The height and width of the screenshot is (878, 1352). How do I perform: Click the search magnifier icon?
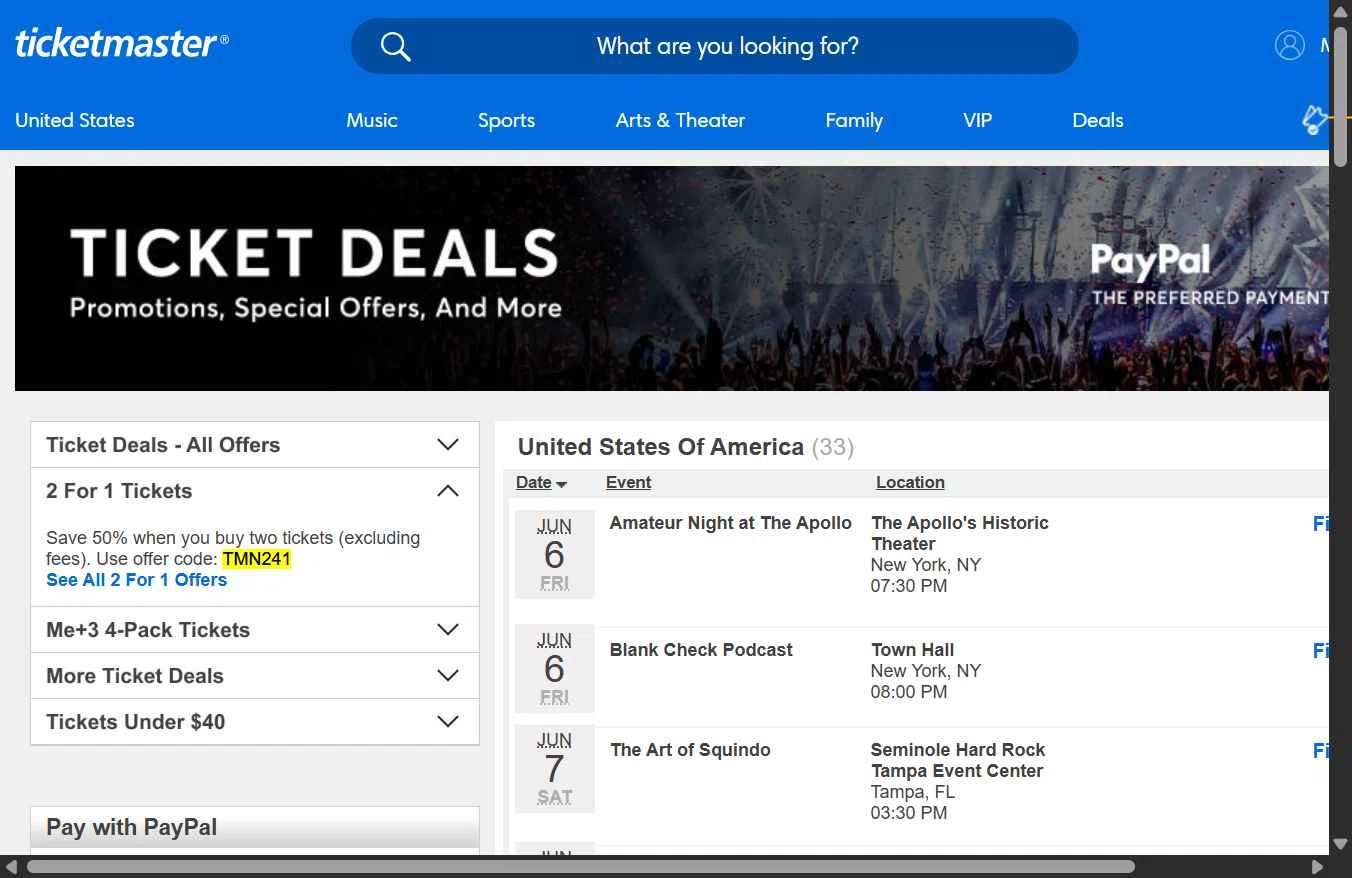[x=396, y=46]
